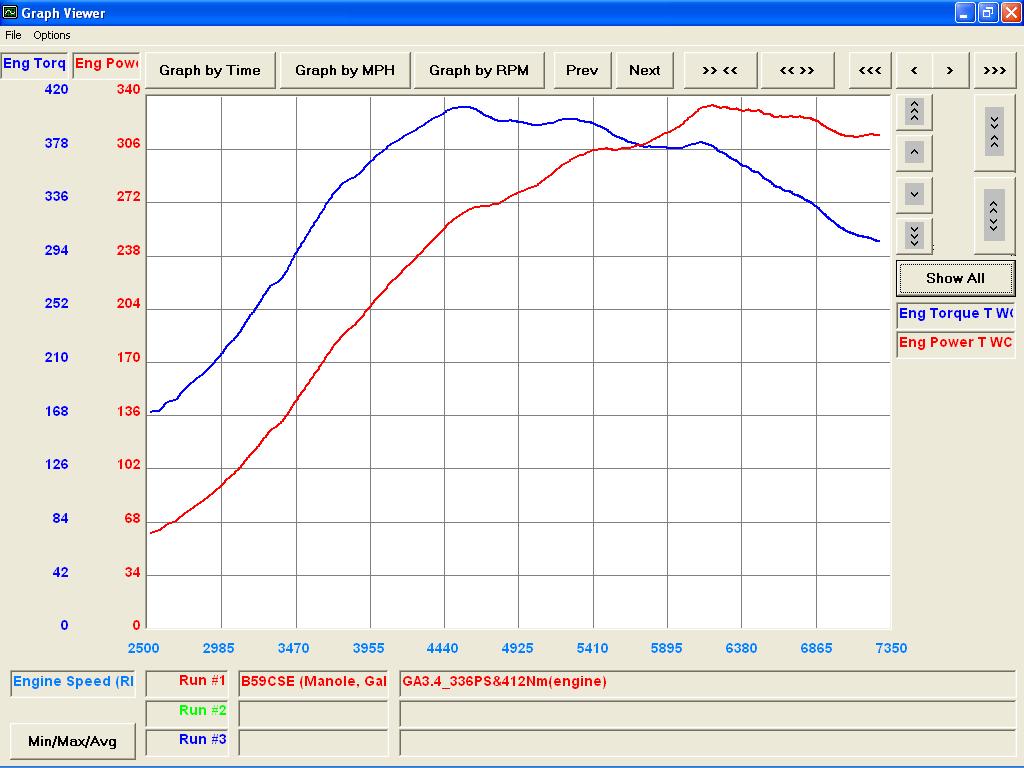Click the 5895 RPM x-axis value
1024x768 pixels.
666,648
